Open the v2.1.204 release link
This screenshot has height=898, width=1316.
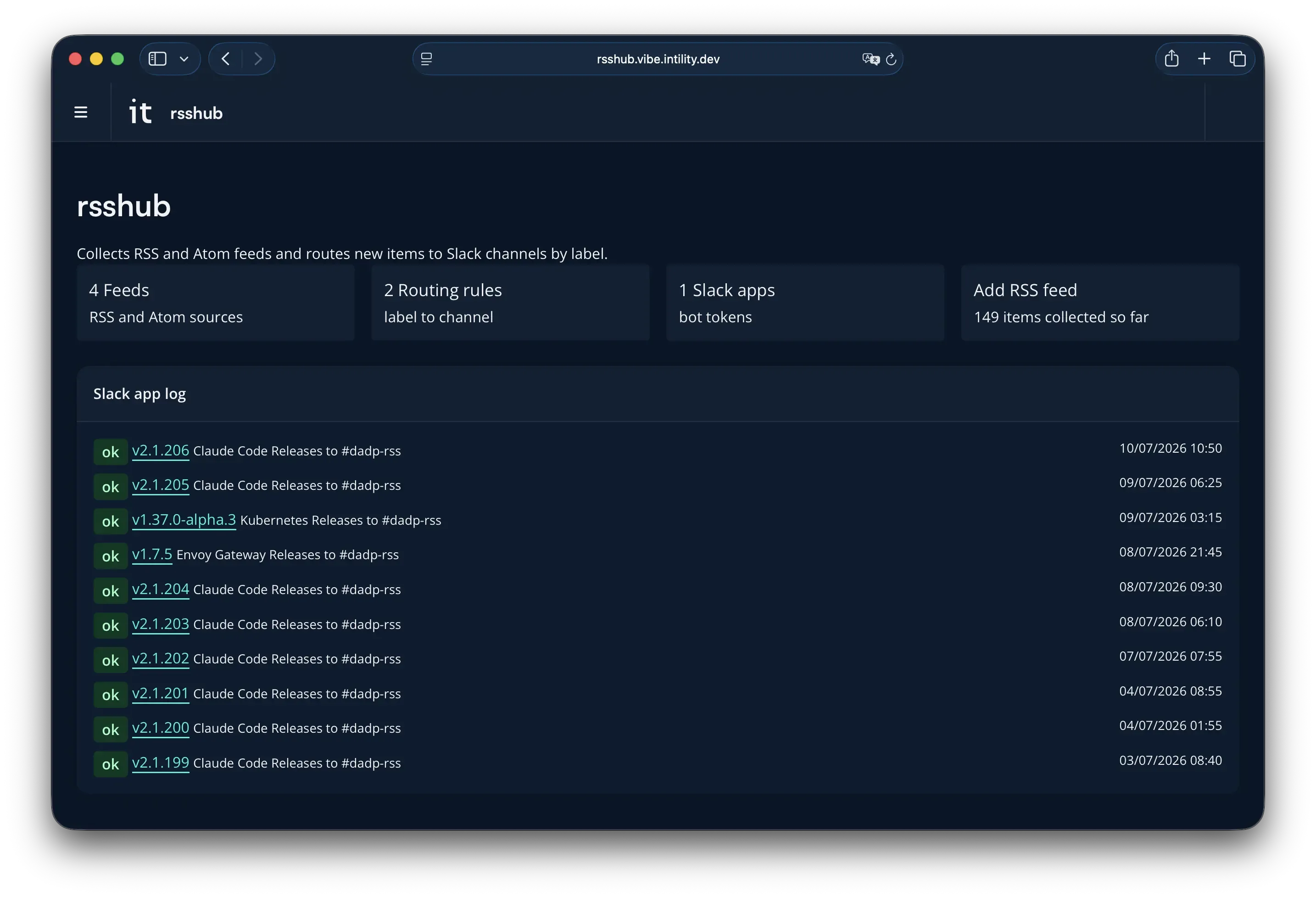[x=160, y=589]
